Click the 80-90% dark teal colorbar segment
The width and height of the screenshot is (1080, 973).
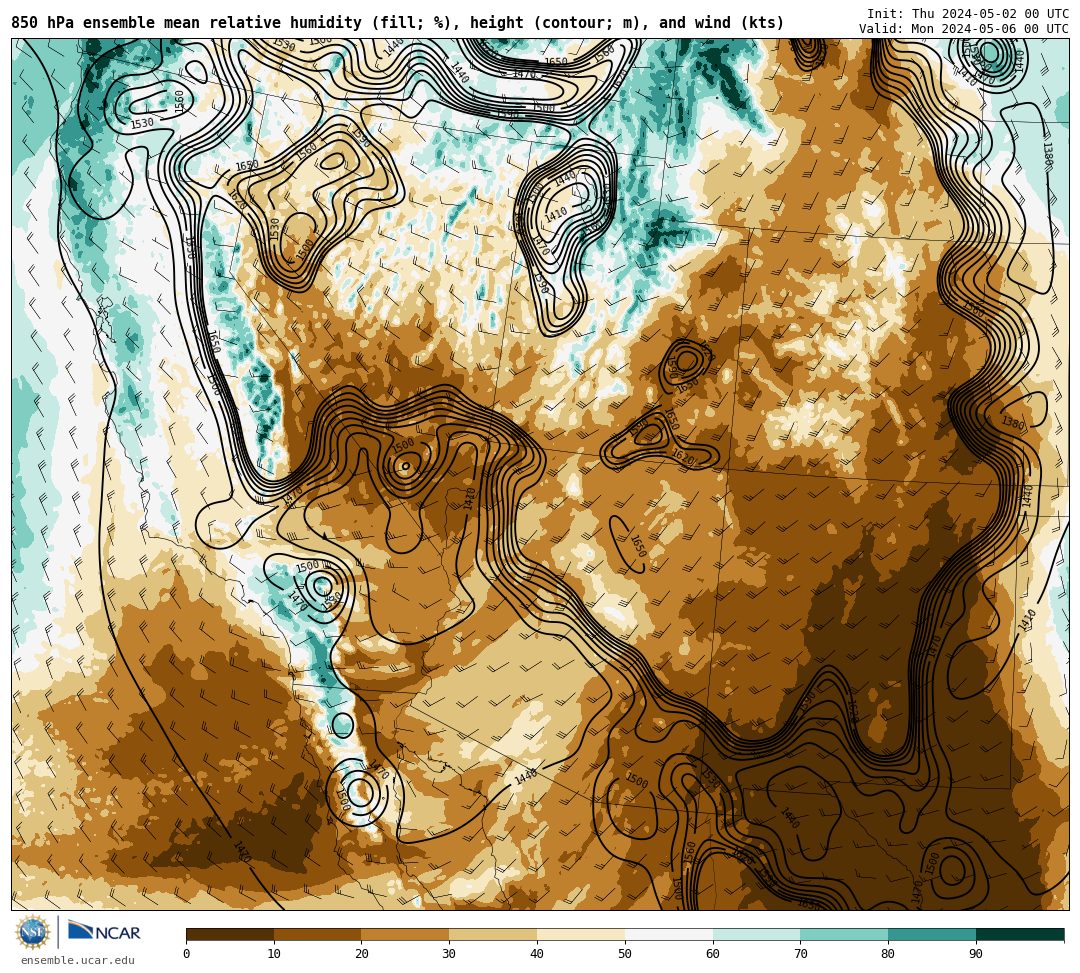click(933, 934)
